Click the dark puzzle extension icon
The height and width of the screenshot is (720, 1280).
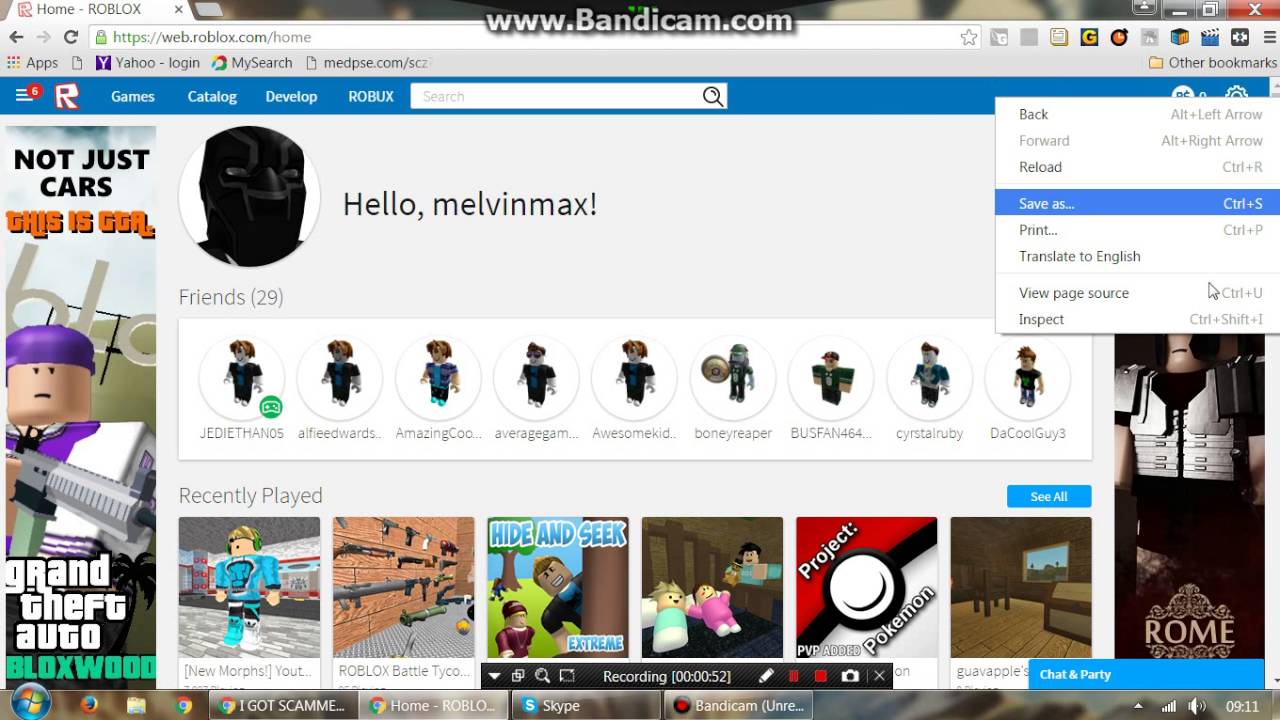(1240, 37)
